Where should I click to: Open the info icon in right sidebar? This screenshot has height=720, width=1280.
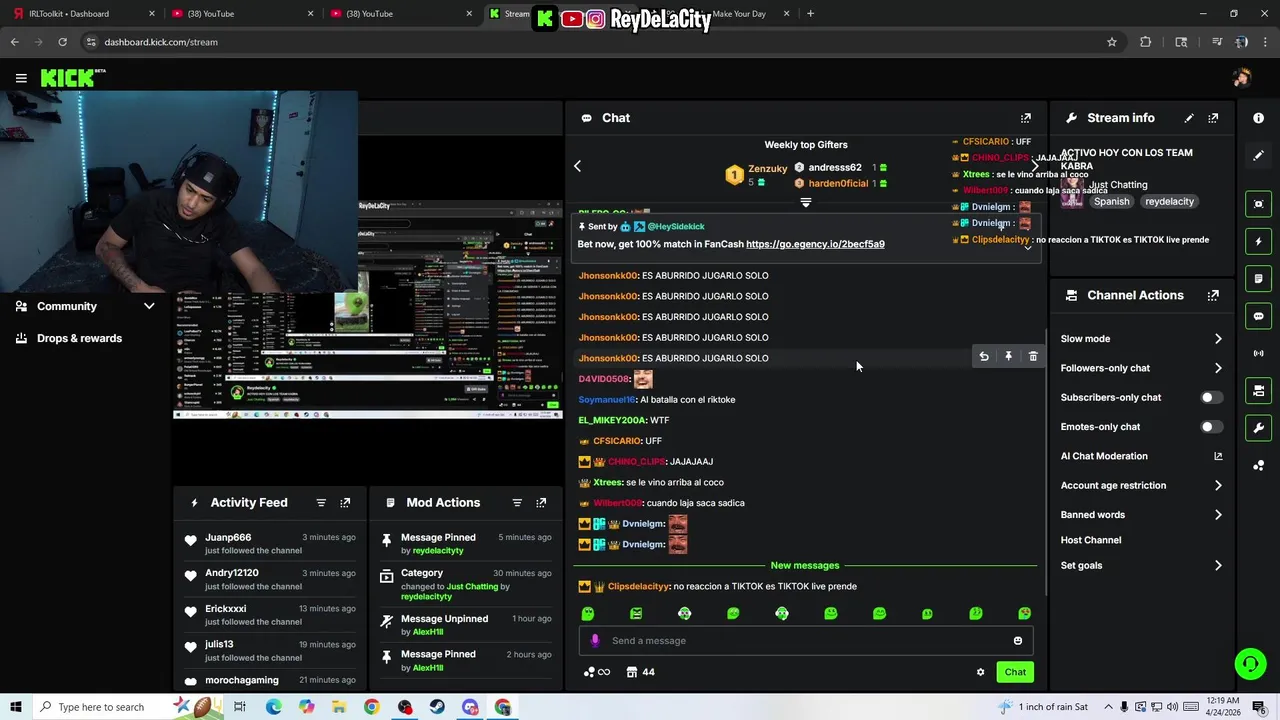(1258, 118)
